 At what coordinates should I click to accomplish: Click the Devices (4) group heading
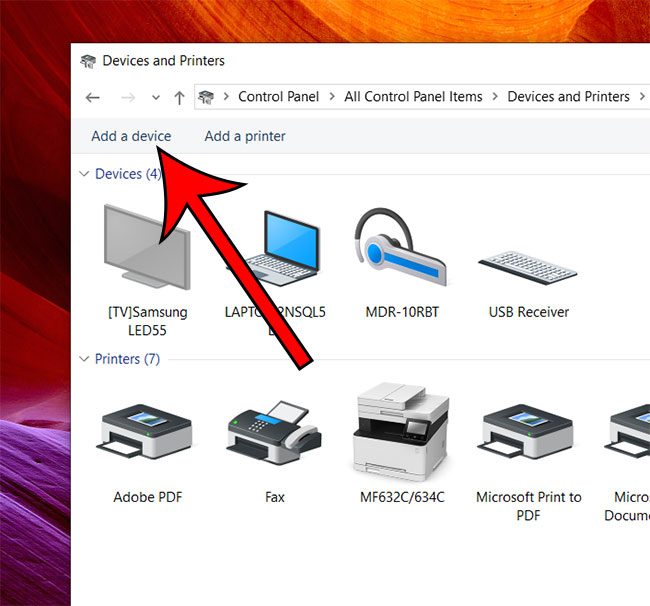coord(128,174)
